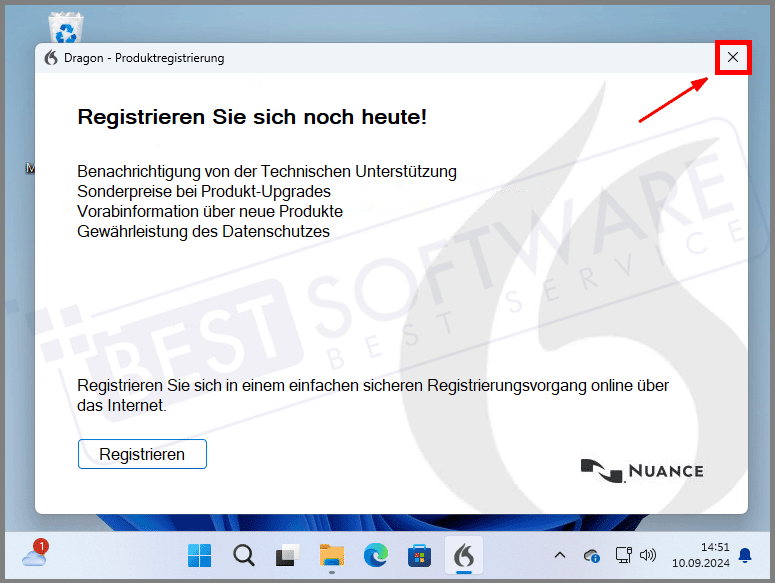Viewport: 775px width, 583px height.
Task: Click the Registrieren button
Action: pos(142,454)
